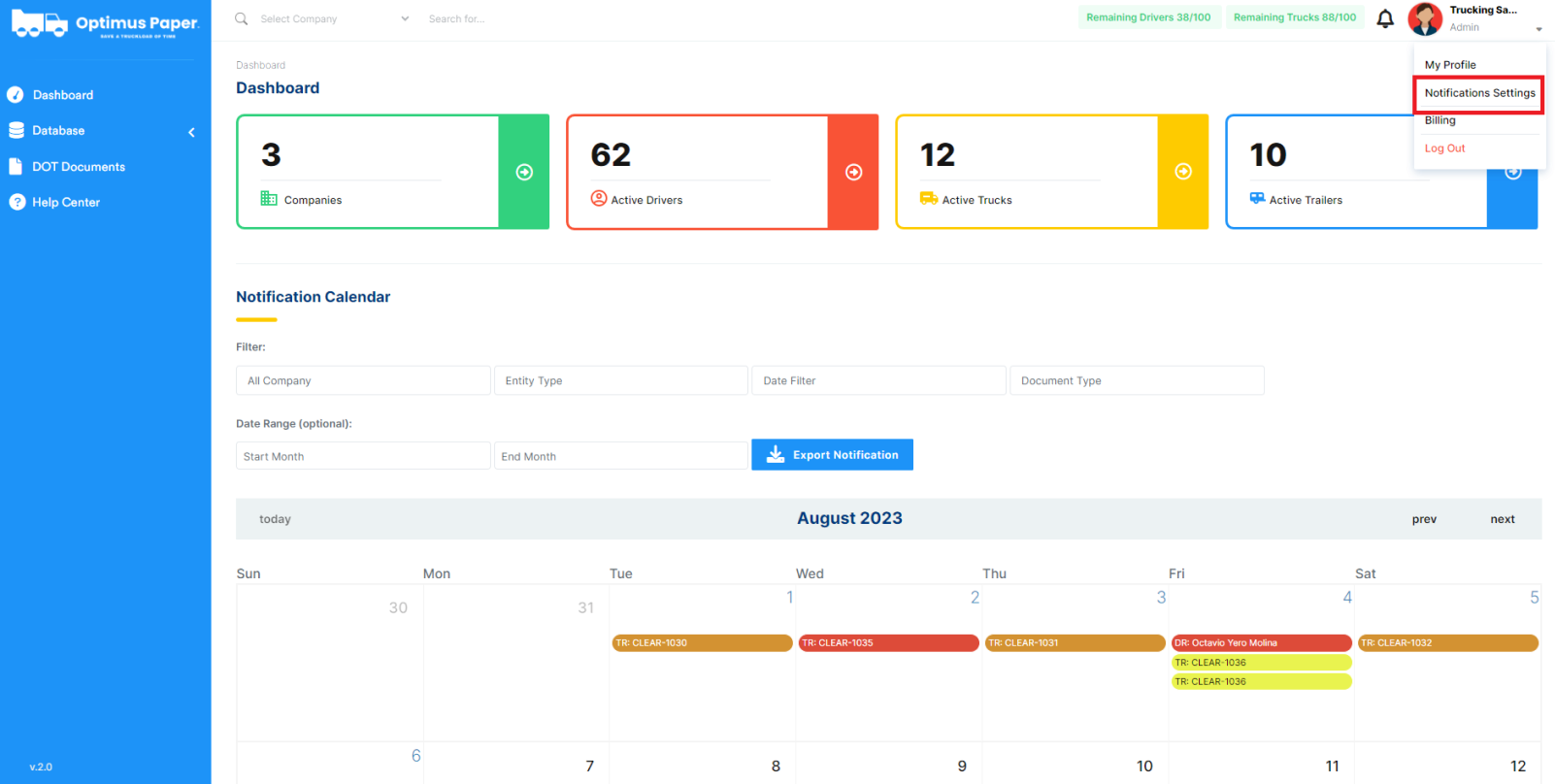
Task: Go to the prev month
Action: click(1424, 519)
